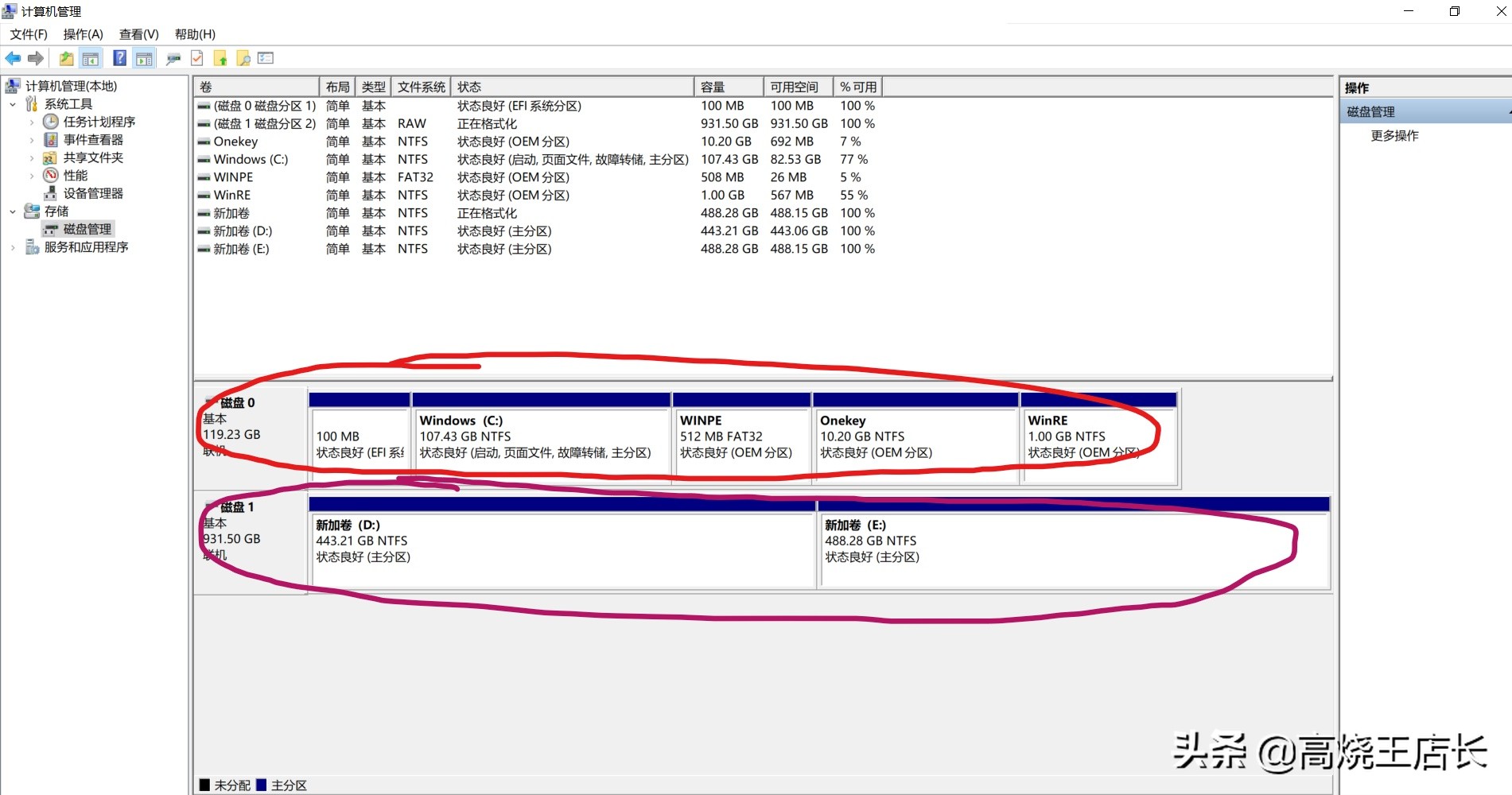Click the yellow page with green arrow icon
Screen dimensions: 1512x795
tap(220, 58)
